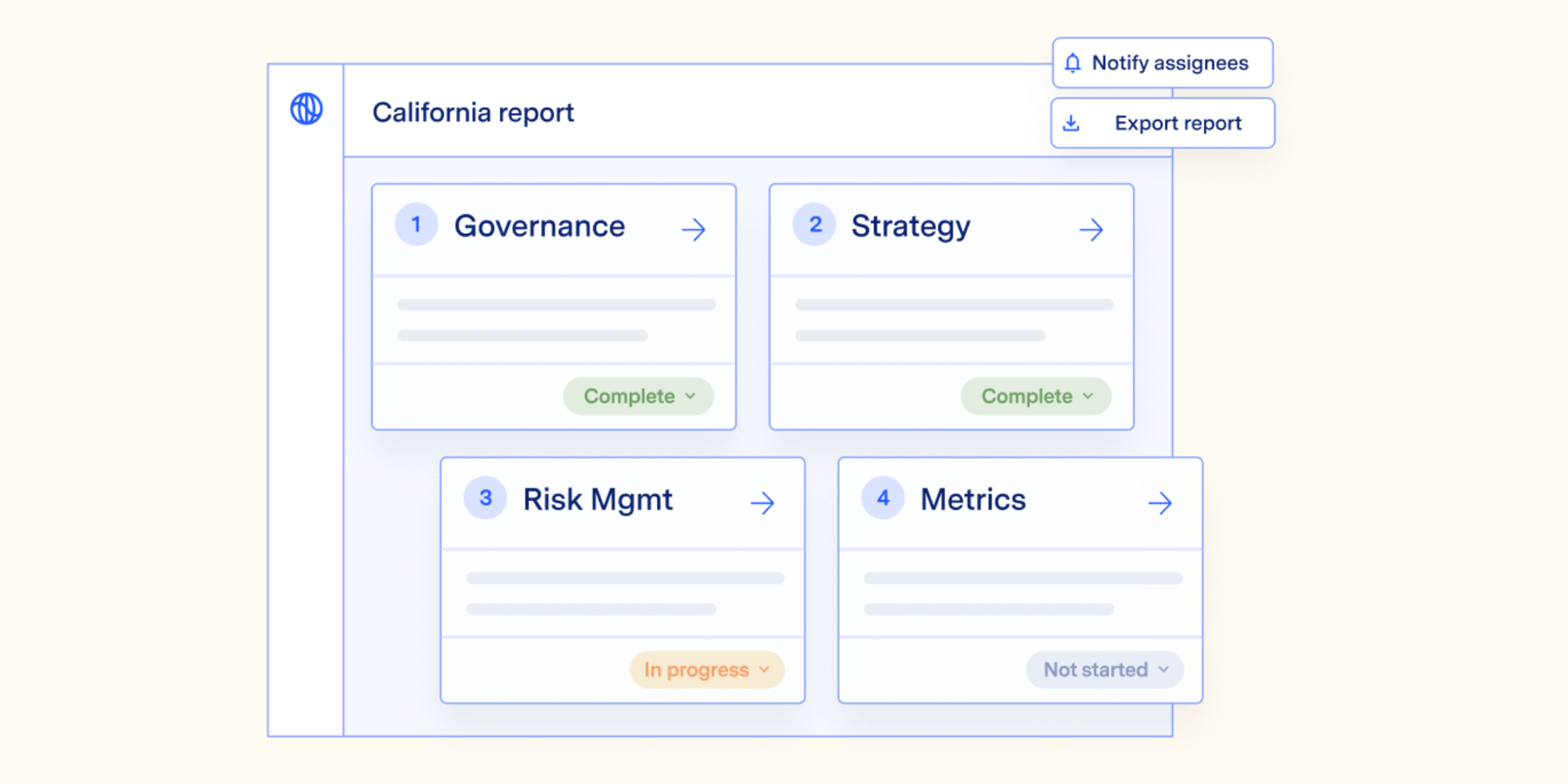
Task: Open the In progress status dropdown
Action: 707,670
